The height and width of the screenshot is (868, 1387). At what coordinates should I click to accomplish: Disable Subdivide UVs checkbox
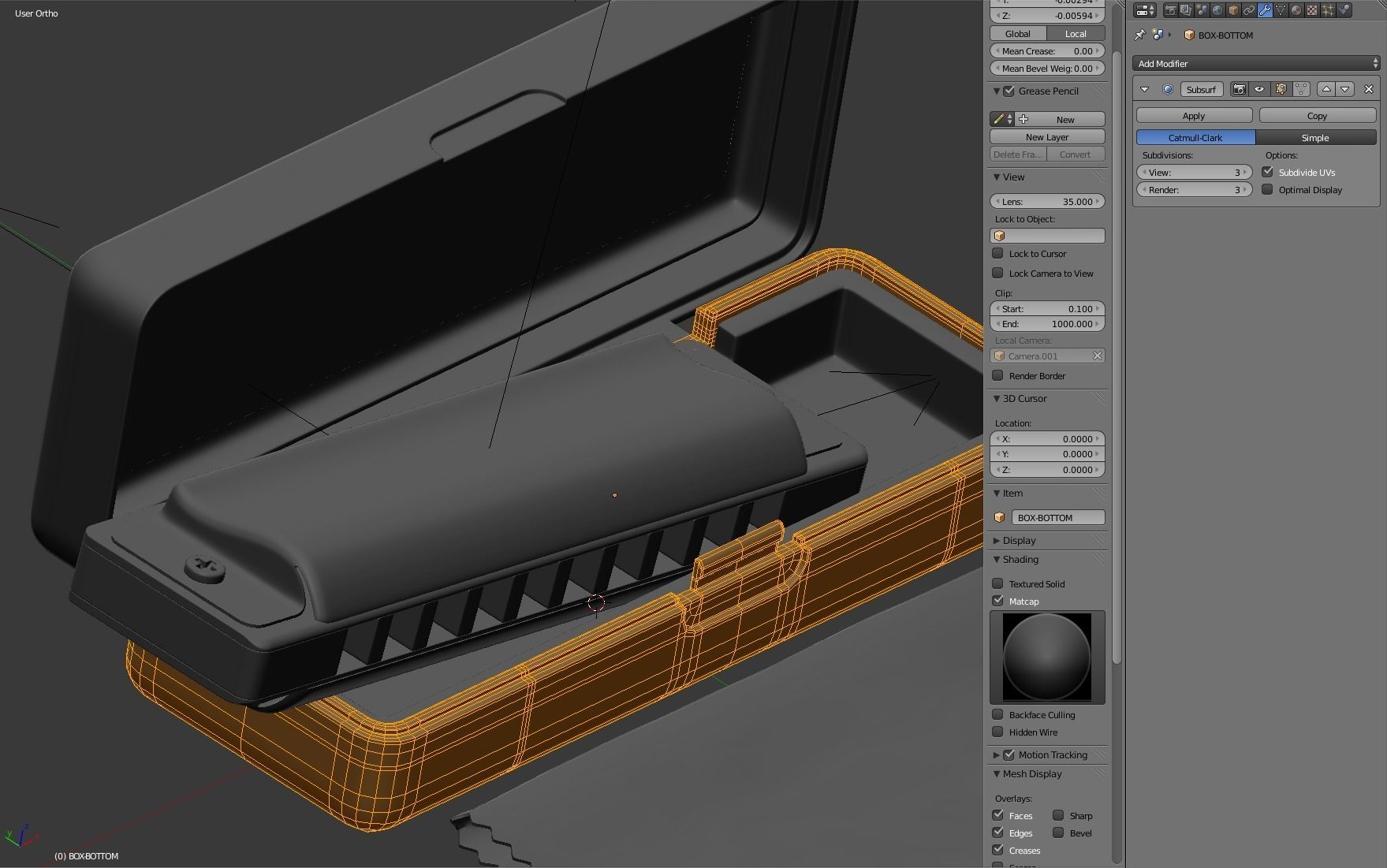tap(1268, 172)
